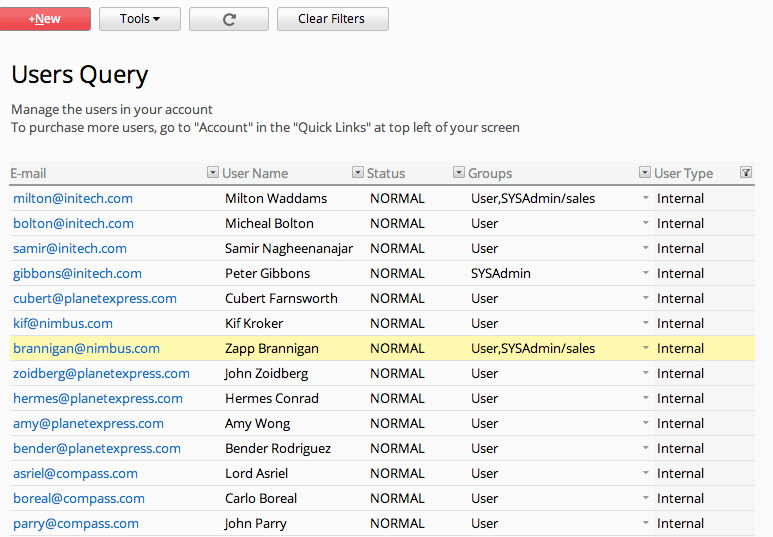Open the zoidberg@planetexpress.com link
Viewport: 773px width, 537px height.
101,373
